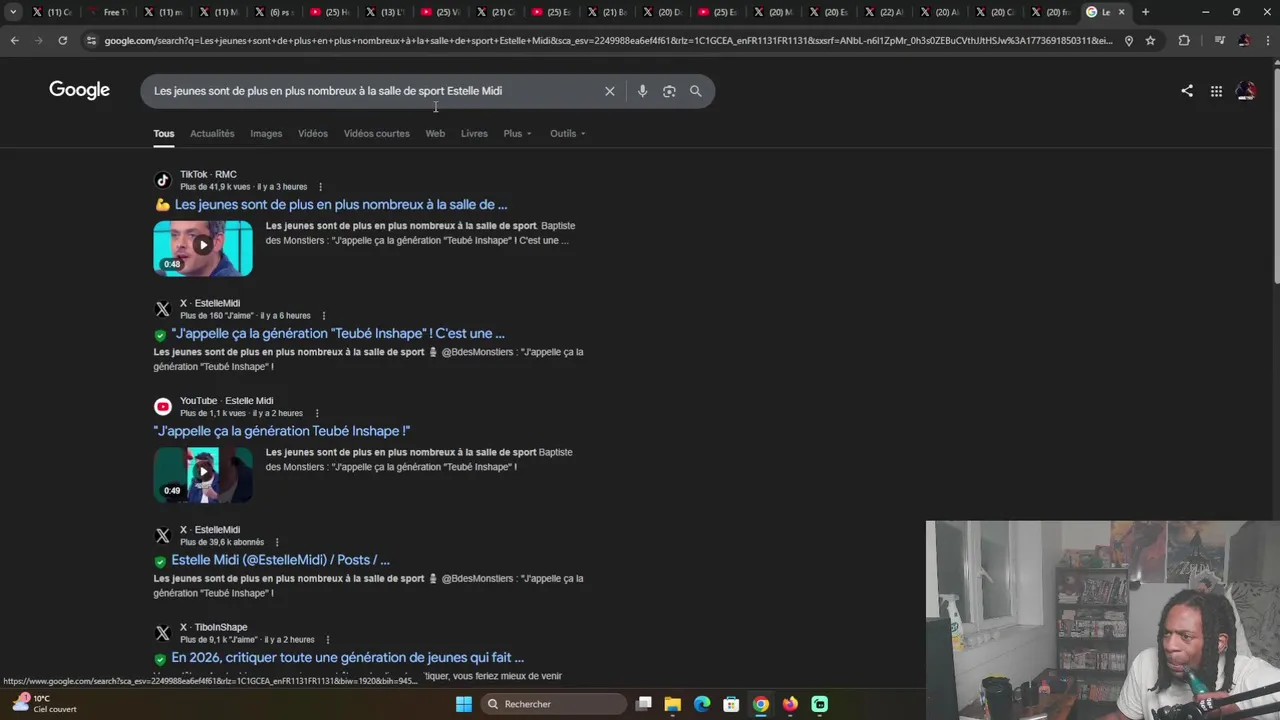Open Google Lens image search
Image resolution: width=1280 pixels, height=720 pixels.
coord(669,91)
